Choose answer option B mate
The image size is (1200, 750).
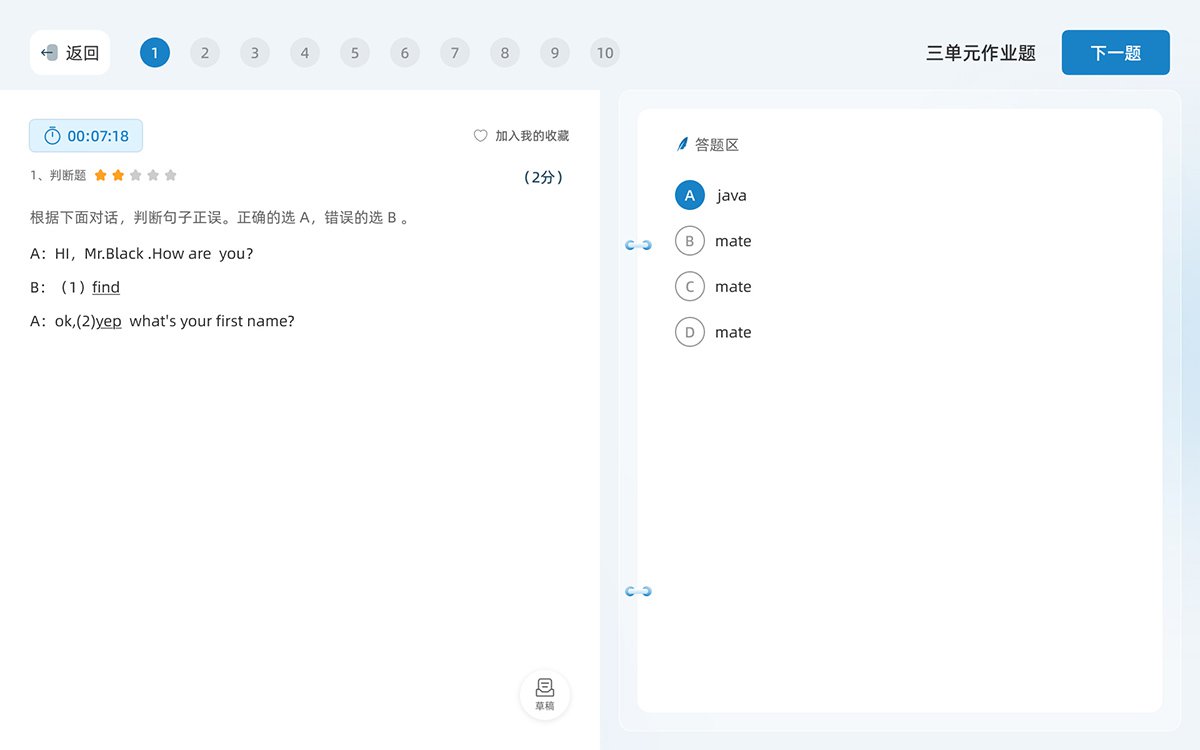tap(690, 241)
